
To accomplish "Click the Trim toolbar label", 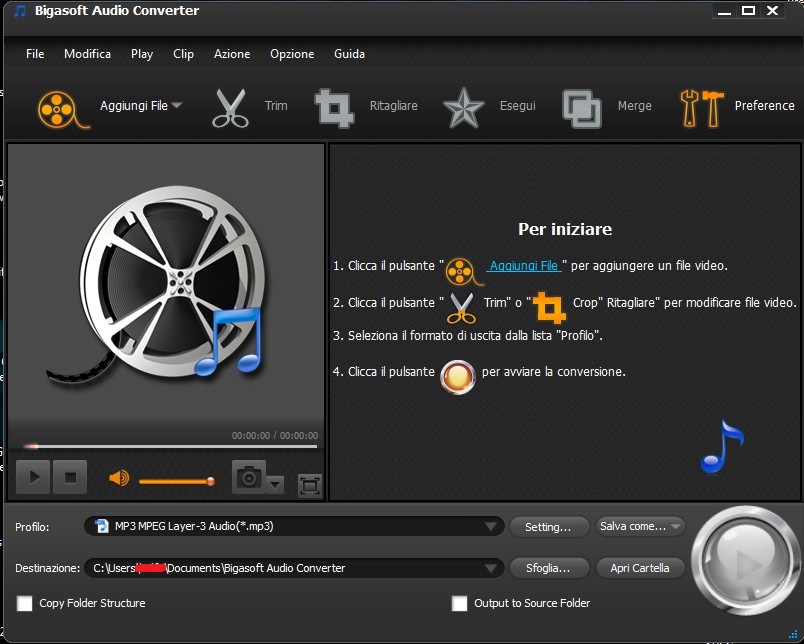I will click(x=276, y=106).
